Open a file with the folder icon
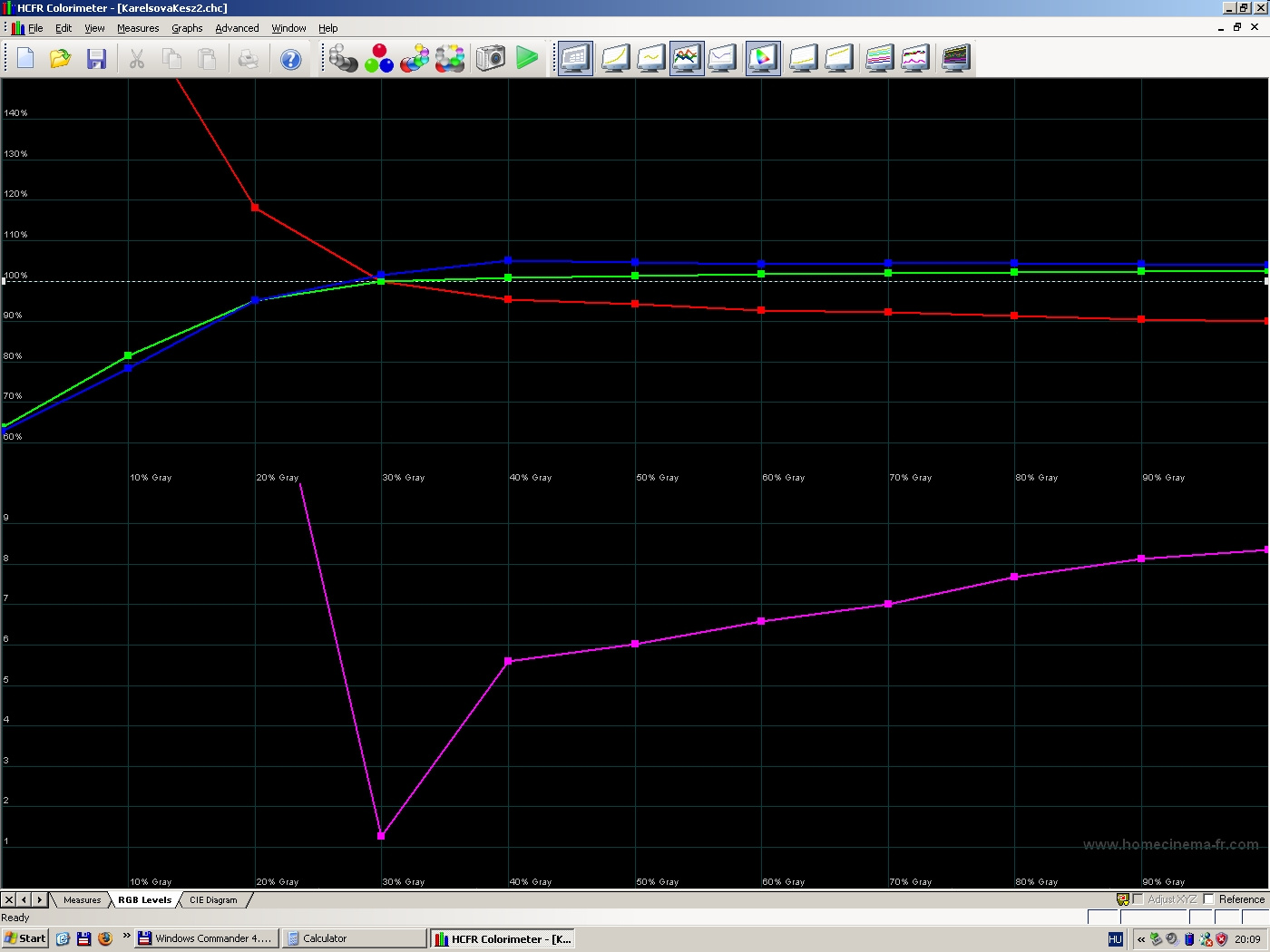This screenshot has width=1270, height=952. pyautogui.click(x=61, y=59)
